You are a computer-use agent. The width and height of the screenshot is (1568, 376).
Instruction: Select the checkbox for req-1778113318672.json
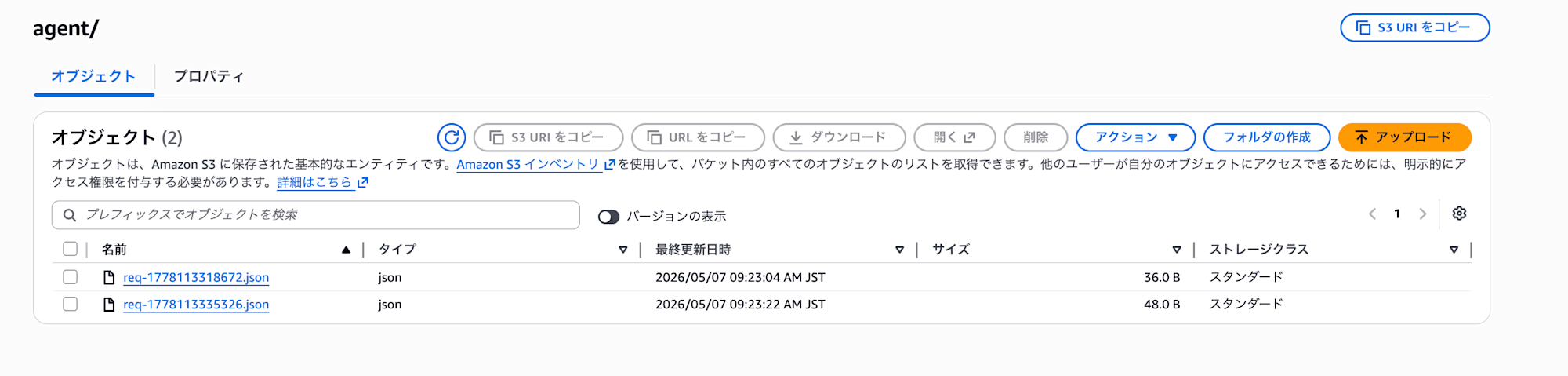(x=71, y=277)
